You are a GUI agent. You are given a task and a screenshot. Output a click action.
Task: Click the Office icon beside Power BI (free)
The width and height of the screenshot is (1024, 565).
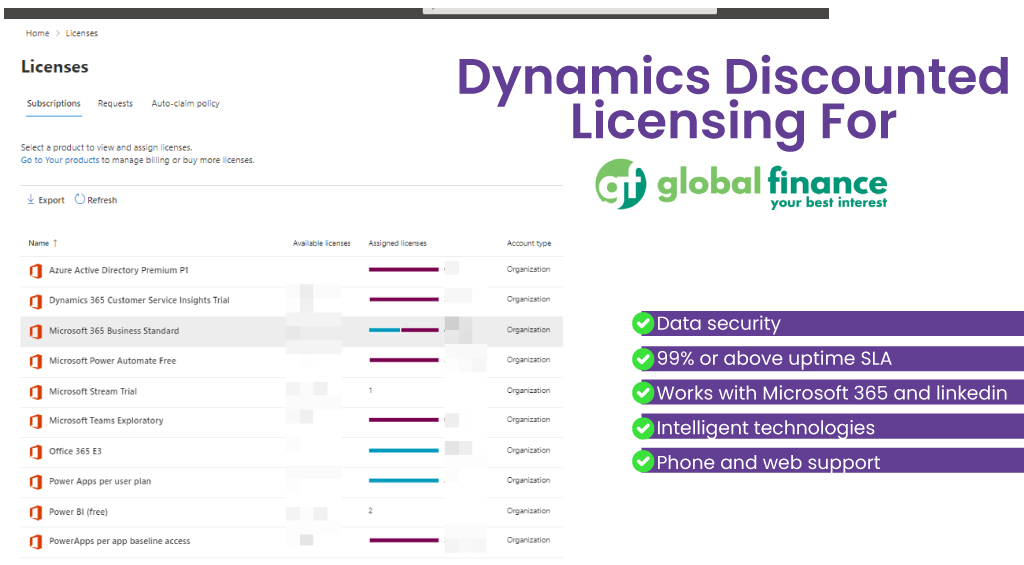coord(36,512)
